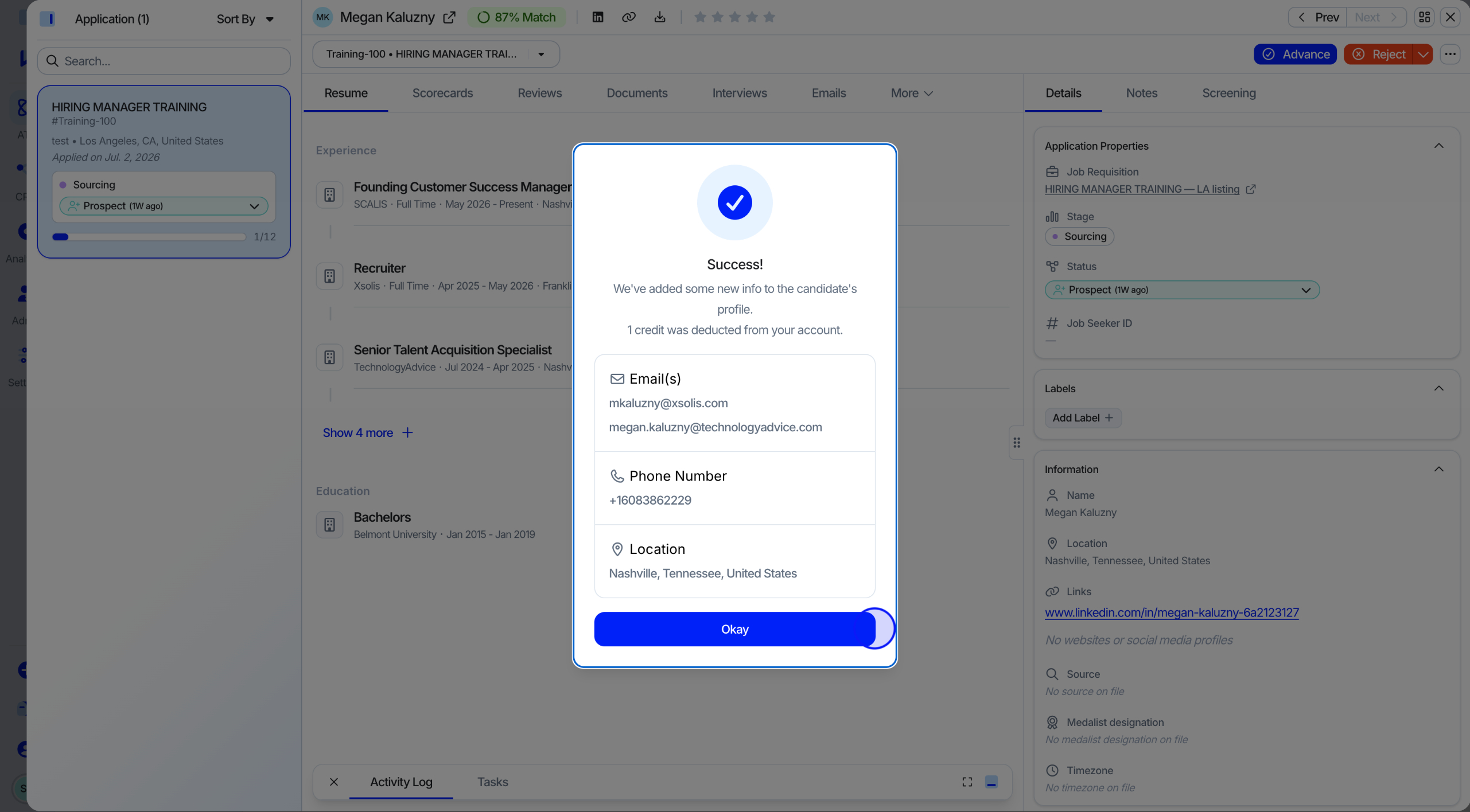Click the Stage bar-chart icon

click(1052, 216)
